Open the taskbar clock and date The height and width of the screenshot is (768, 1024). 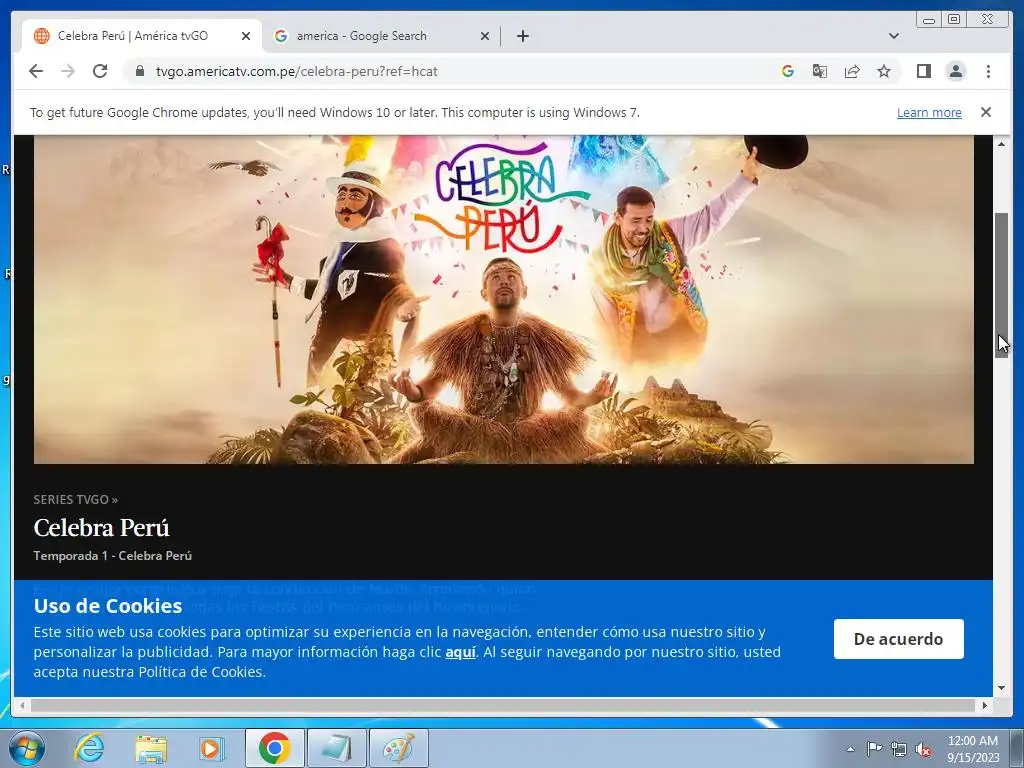coord(972,749)
